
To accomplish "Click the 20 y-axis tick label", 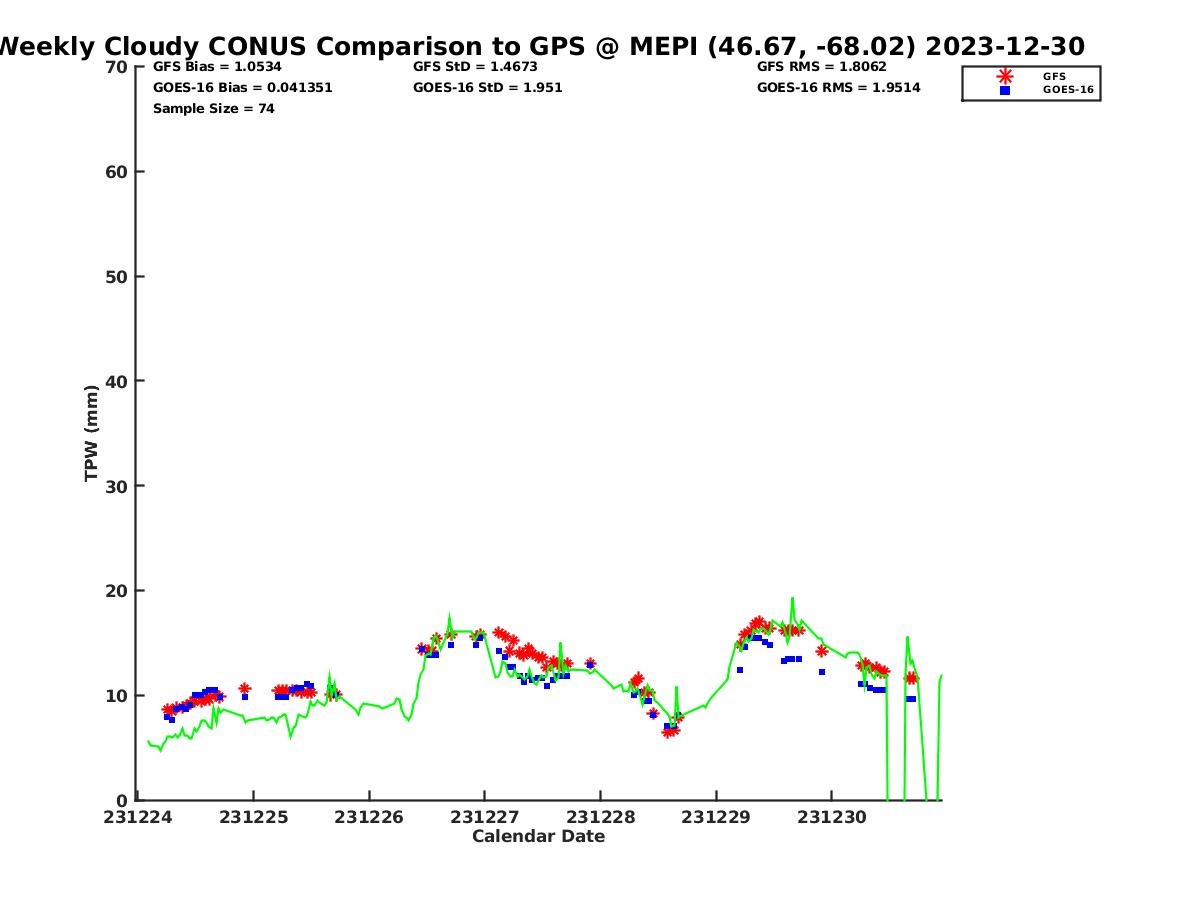I will [x=117, y=591].
